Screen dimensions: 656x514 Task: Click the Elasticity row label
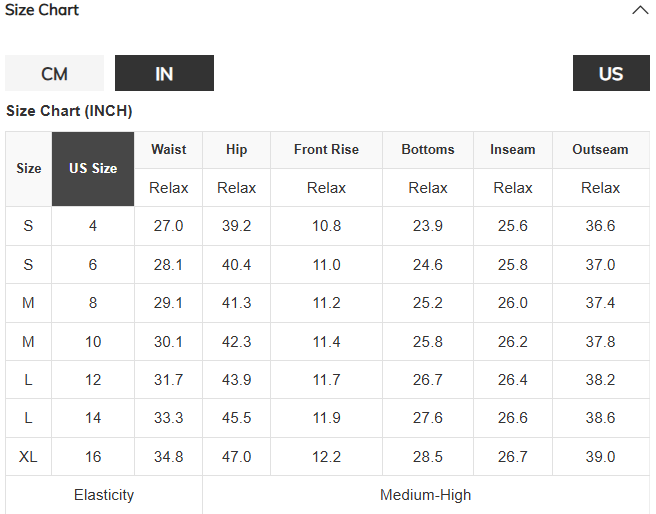pos(104,495)
